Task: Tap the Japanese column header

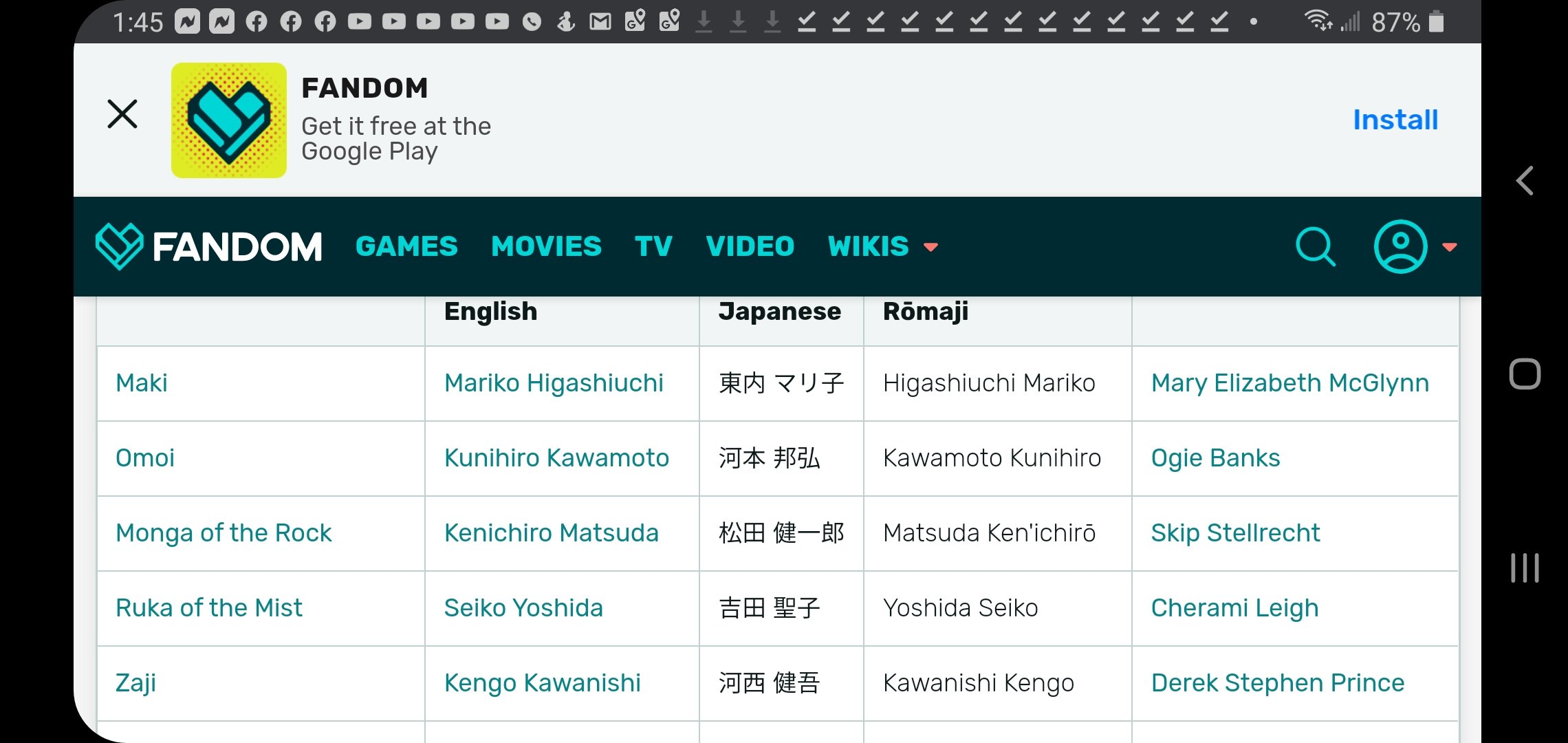Action: point(780,312)
